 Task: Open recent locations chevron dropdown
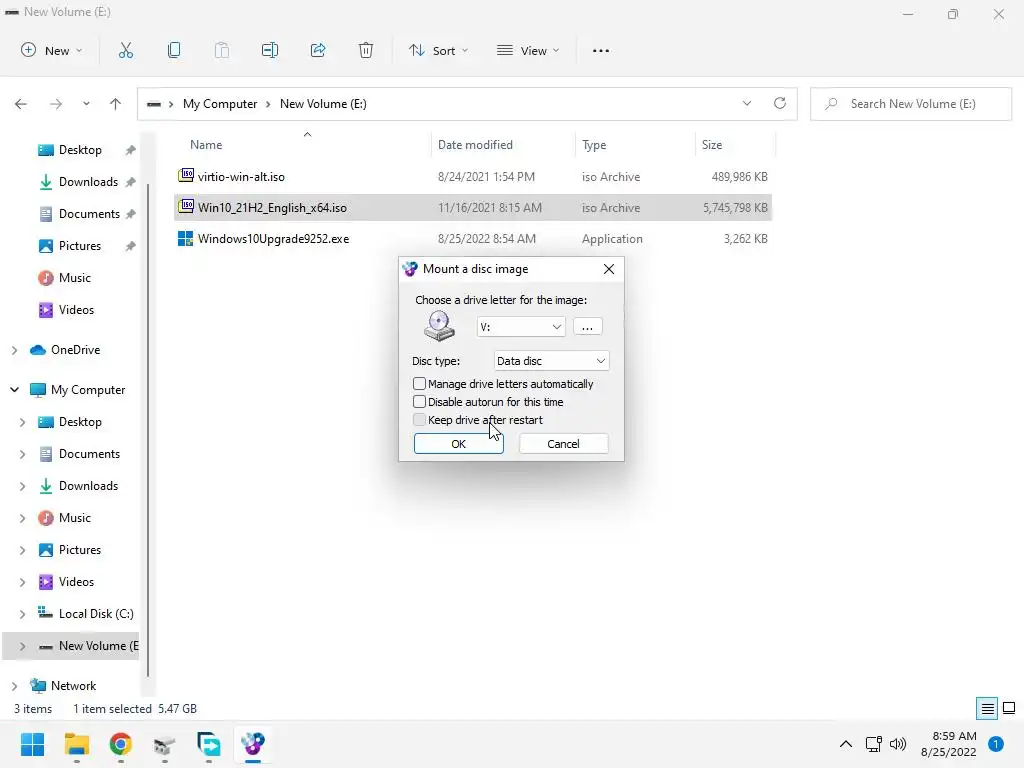(x=86, y=104)
